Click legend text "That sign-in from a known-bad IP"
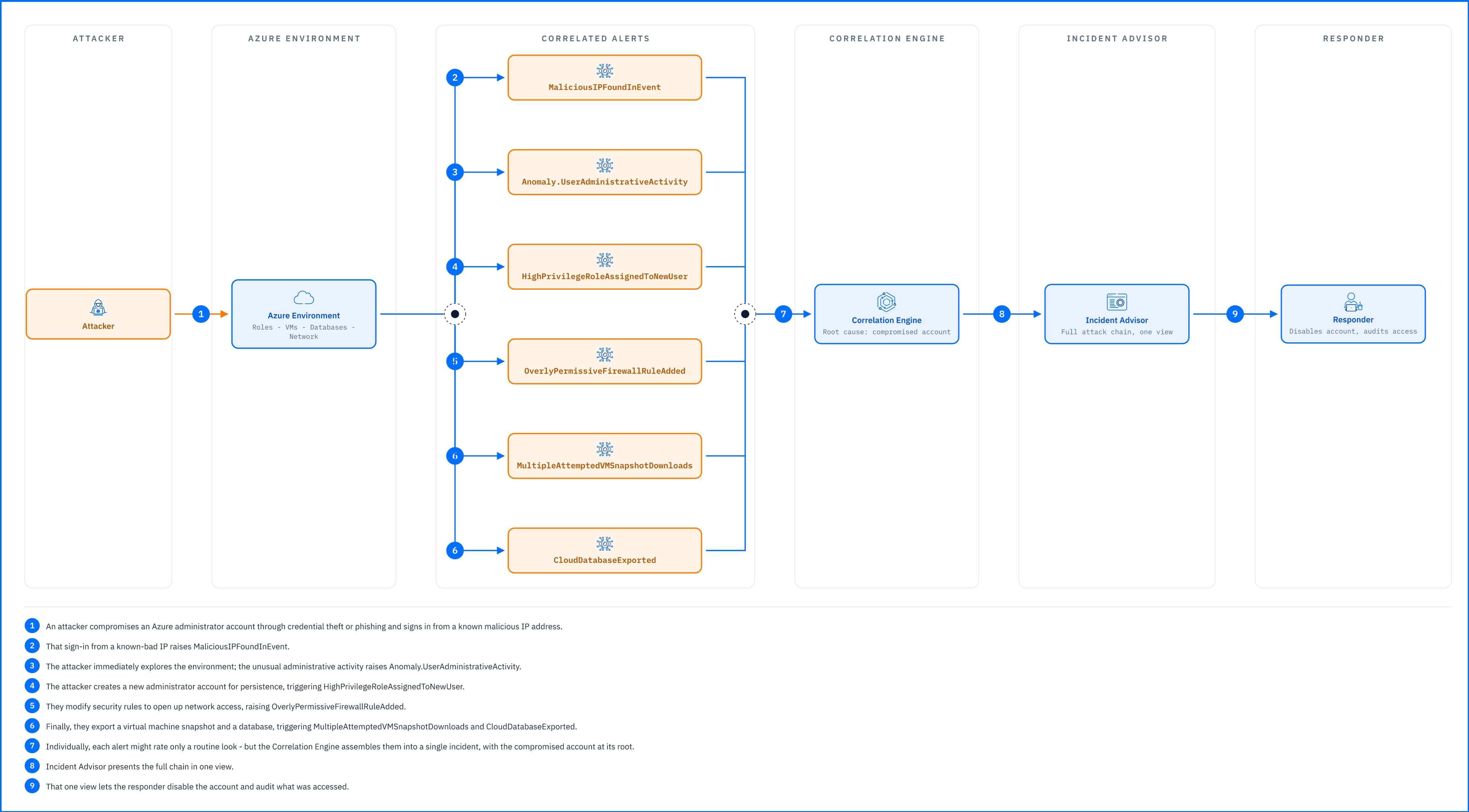The height and width of the screenshot is (812, 1469). tap(107, 647)
